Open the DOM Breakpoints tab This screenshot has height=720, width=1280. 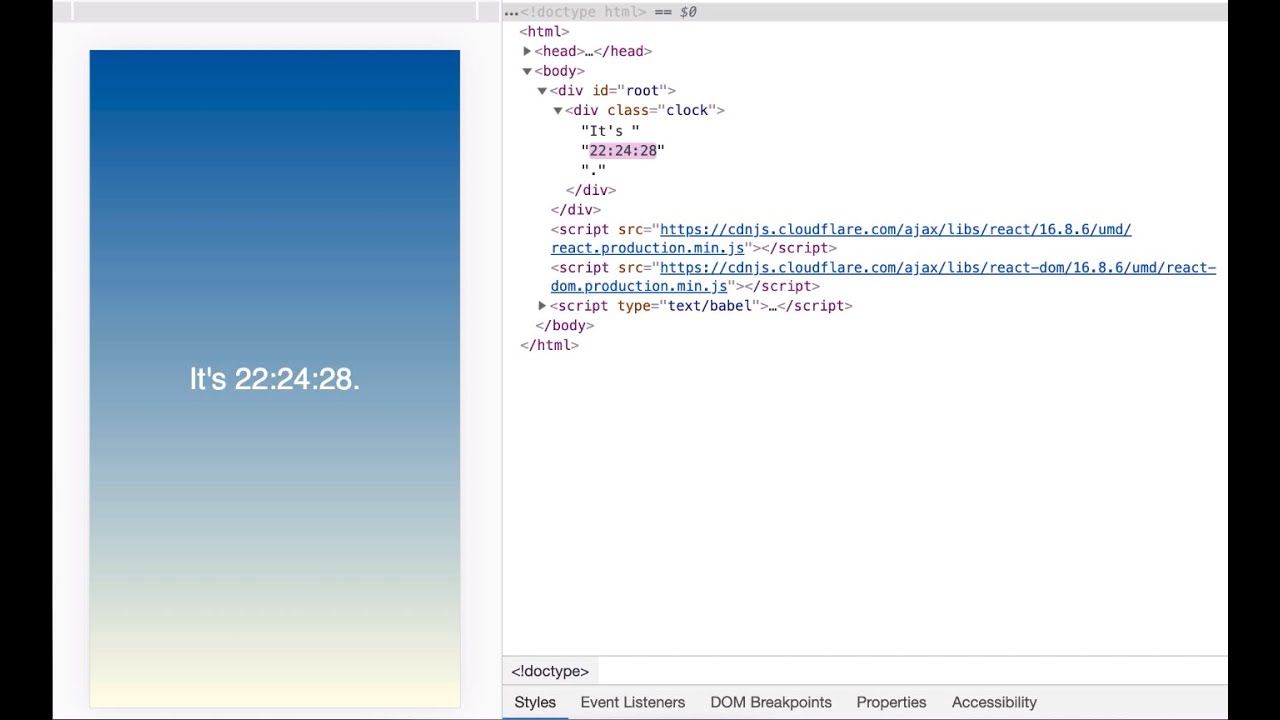tap(770, 702)
